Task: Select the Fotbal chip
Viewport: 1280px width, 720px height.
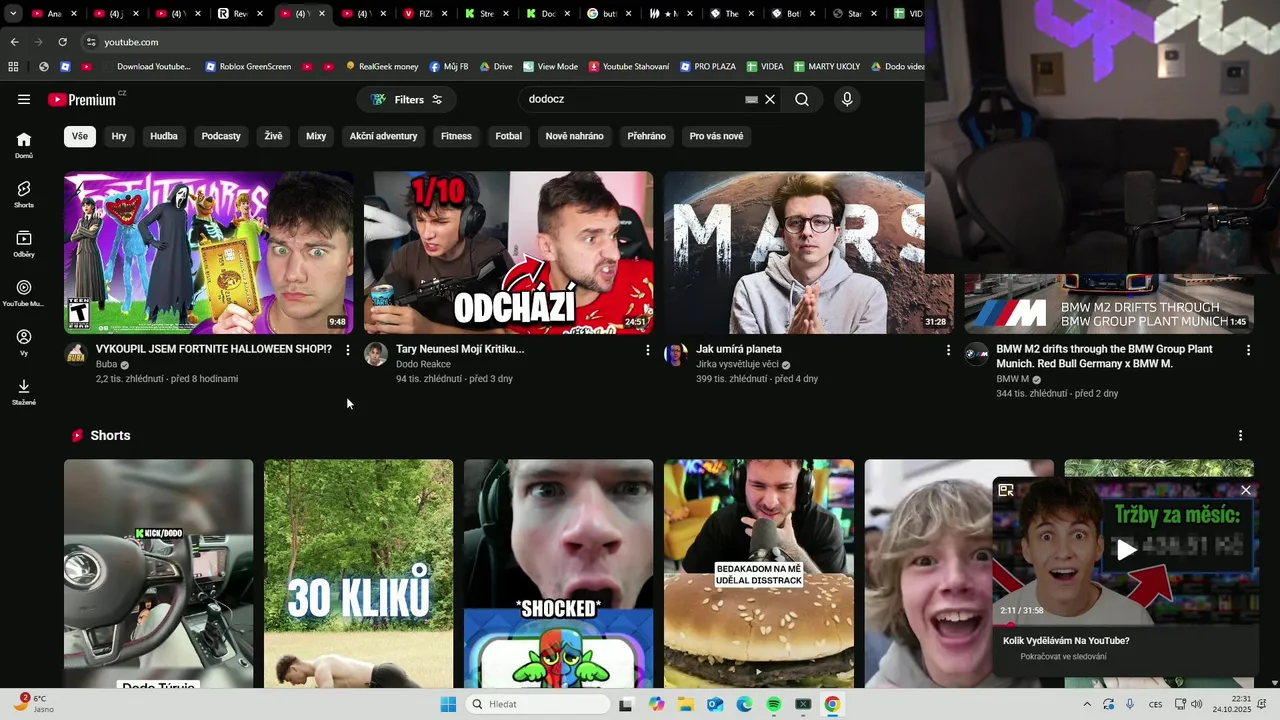Action: 509,136
